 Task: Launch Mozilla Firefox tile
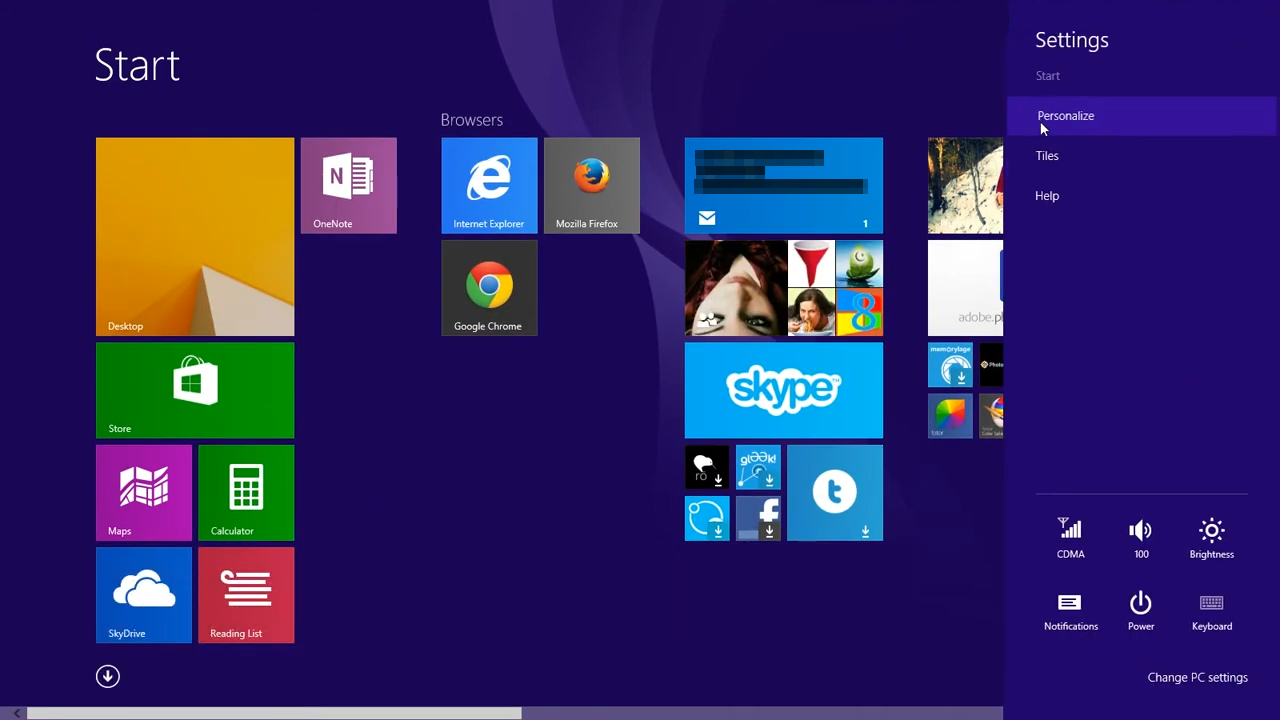click(591, 185)
